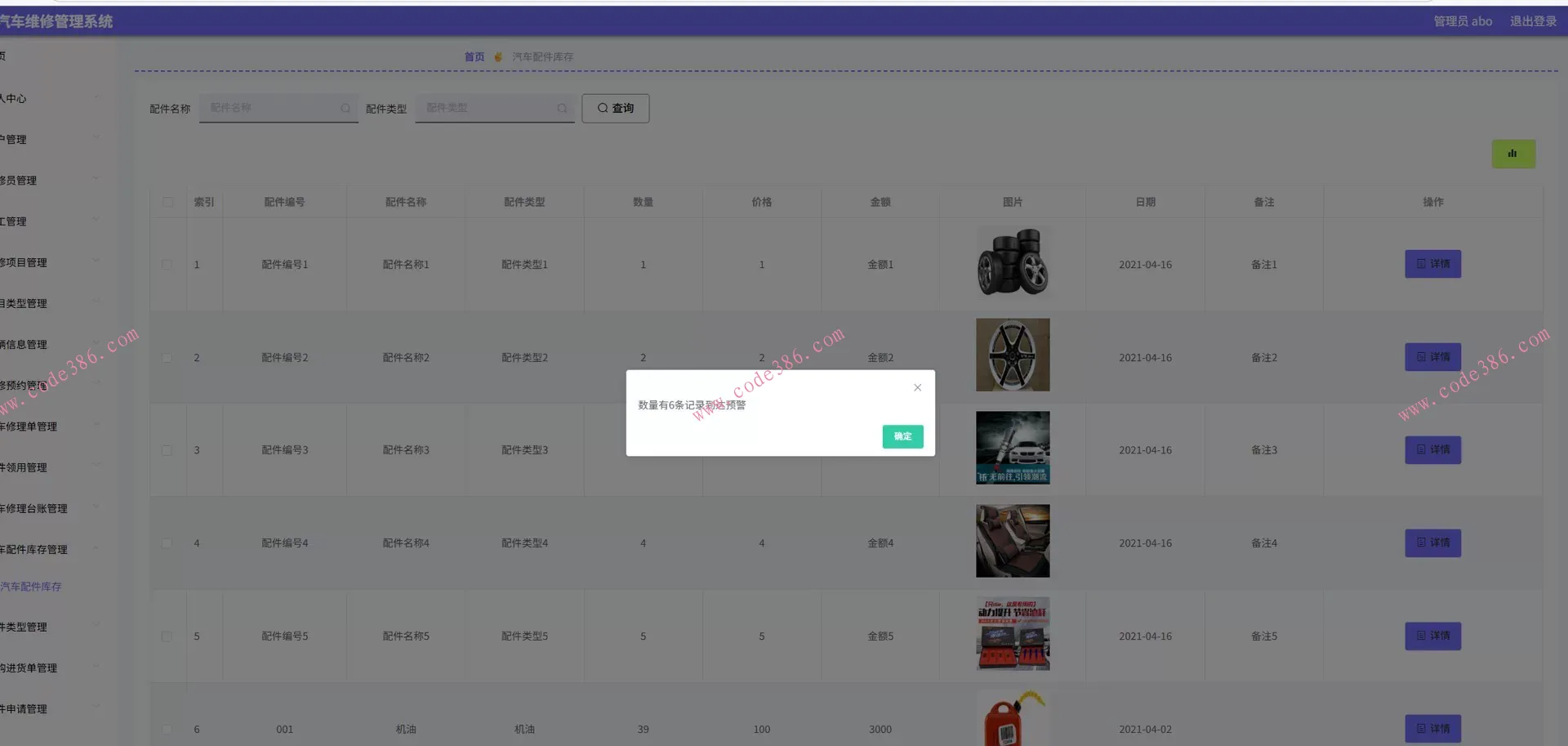Open the green bar chart statistics icon

click(1513, 154)
